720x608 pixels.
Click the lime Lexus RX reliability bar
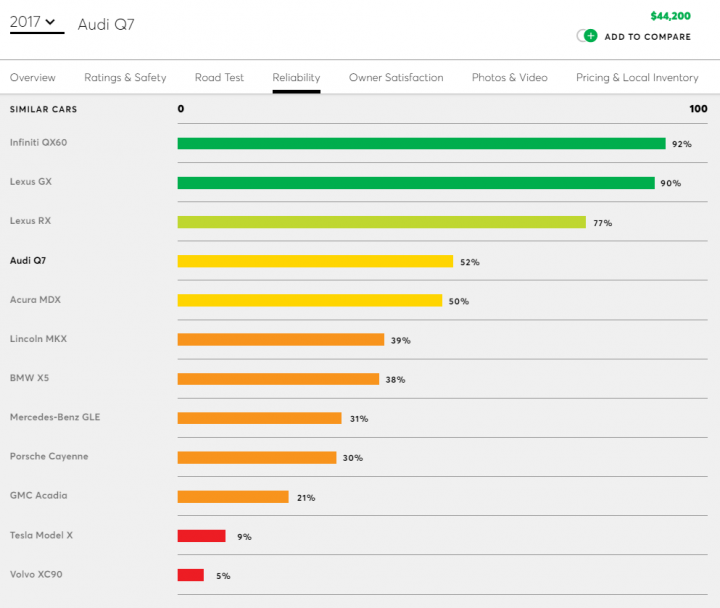[382, 222]
